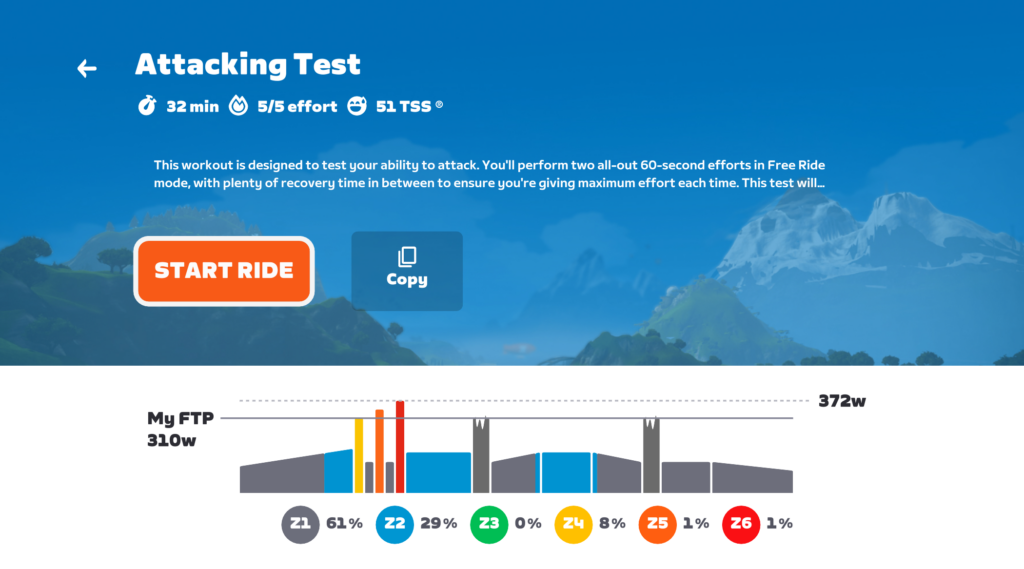The height and width of the screenshot is (569, 1024).
Task: Click the copy pages icon
Action: click(407, 257)
